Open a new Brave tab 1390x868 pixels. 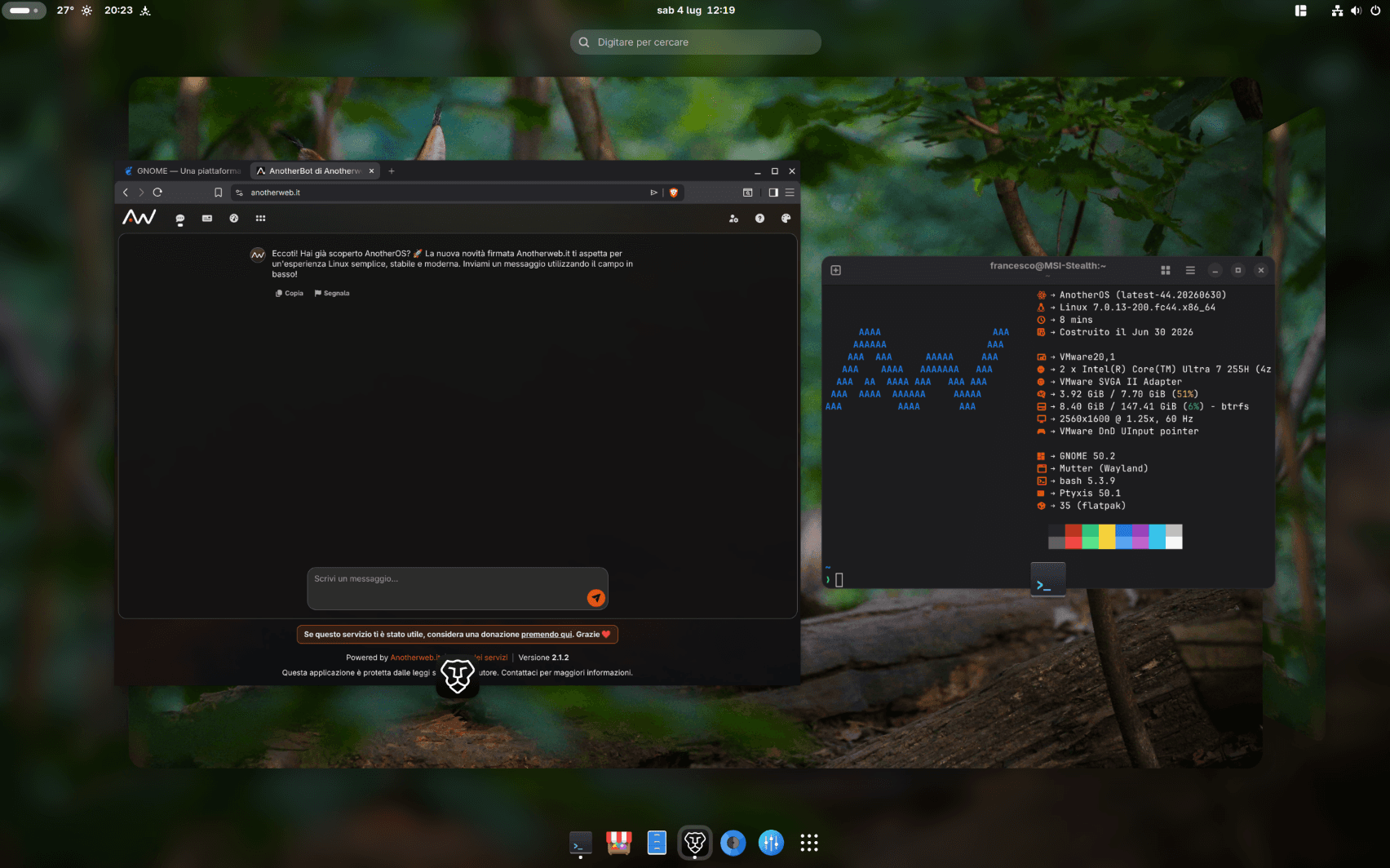tap(392, 171)
